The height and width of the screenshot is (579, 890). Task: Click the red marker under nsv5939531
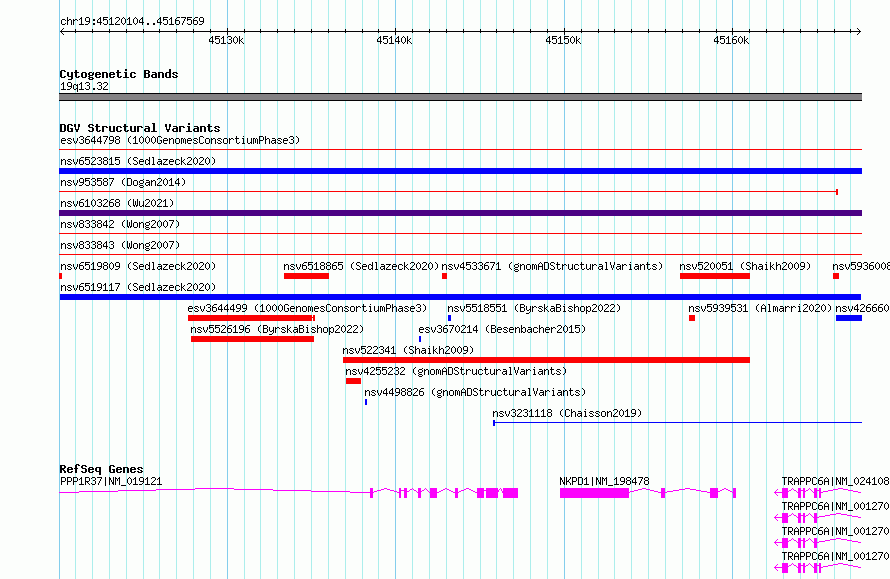pos(692,318)
